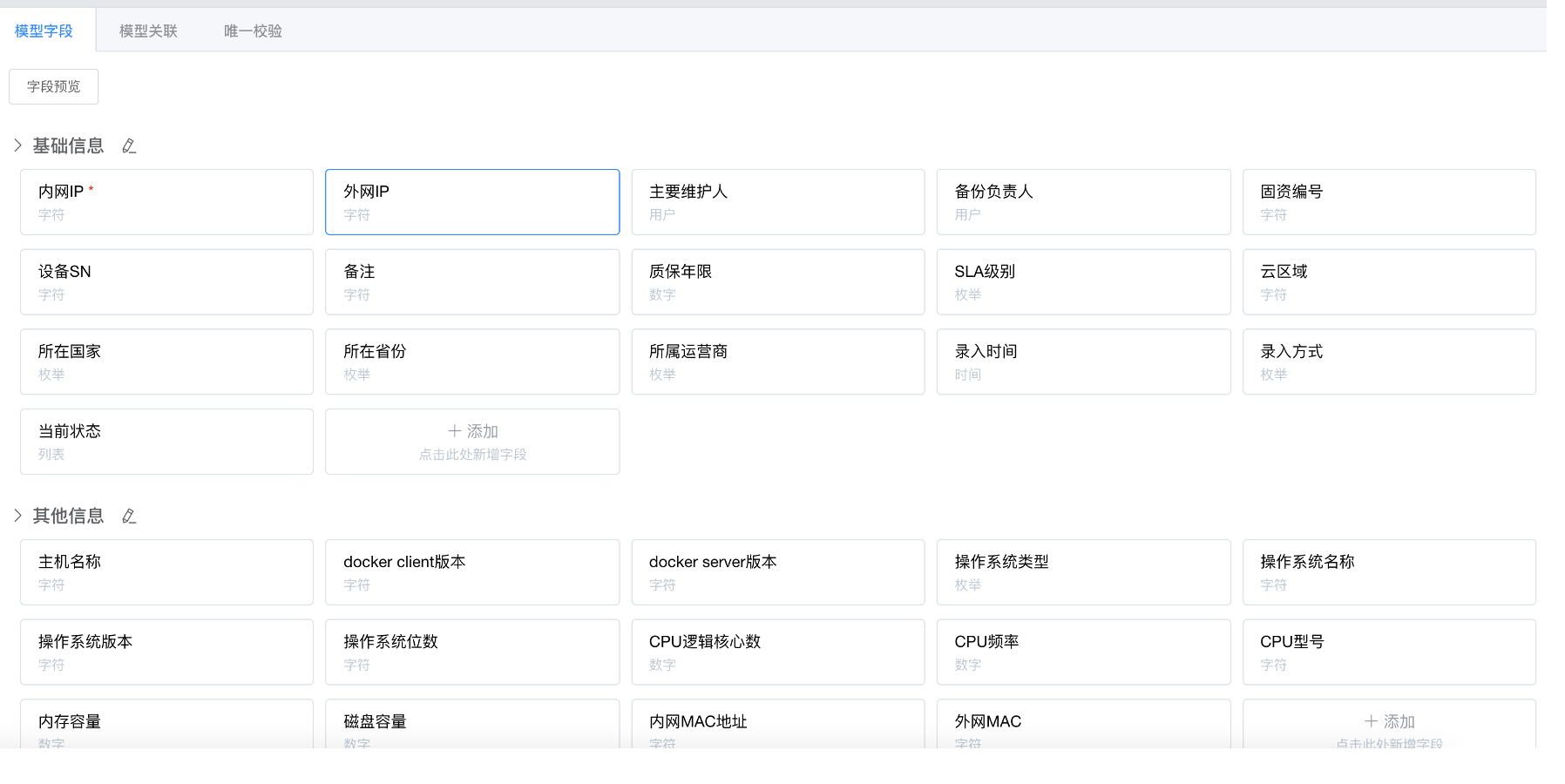Open the 唯一校验 tab
Image resolution: width=1565 pixels, height=784 pixels.
click(253, 31)
